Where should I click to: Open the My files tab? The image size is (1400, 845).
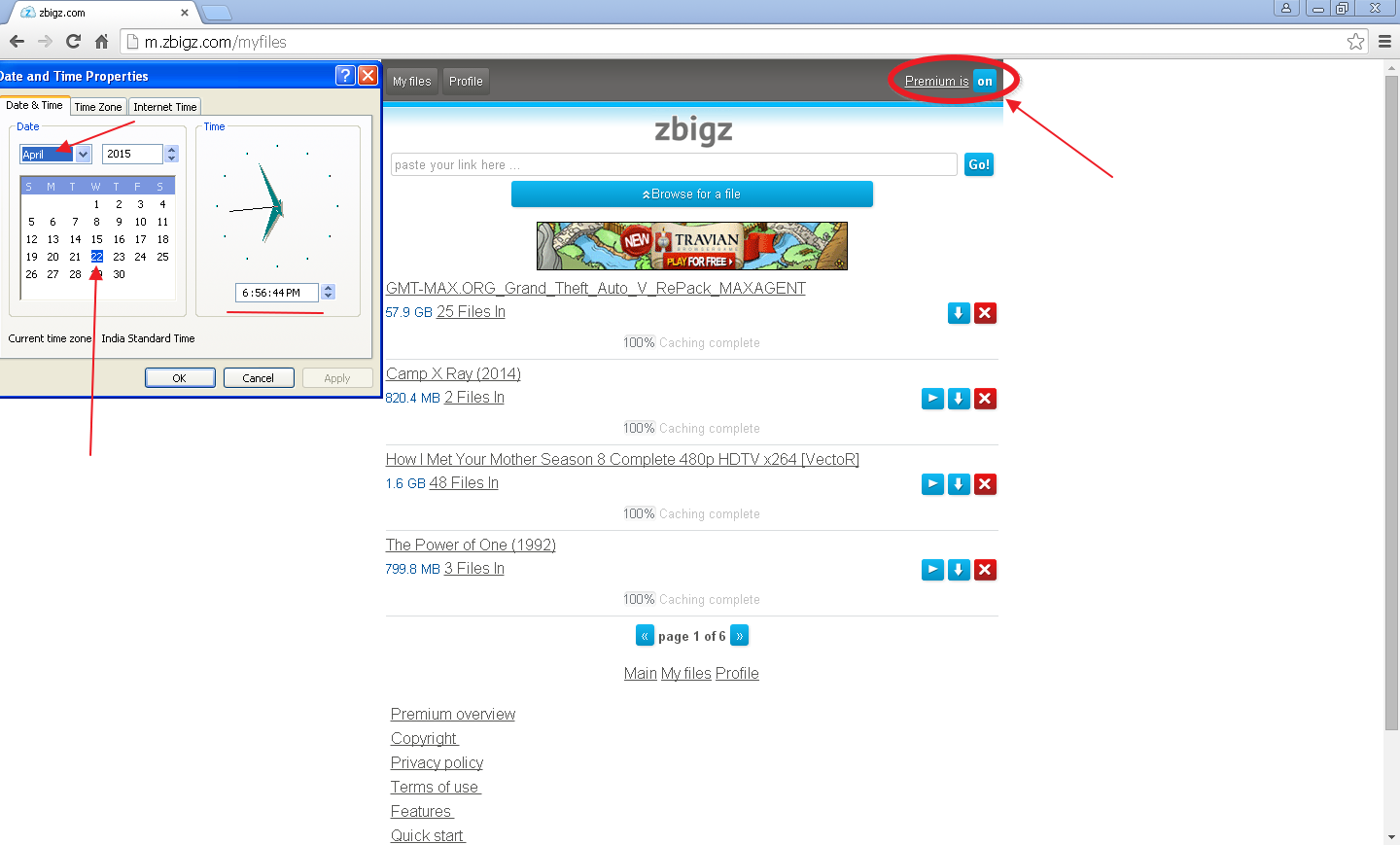pyautogui.click(x=412, y=82)
